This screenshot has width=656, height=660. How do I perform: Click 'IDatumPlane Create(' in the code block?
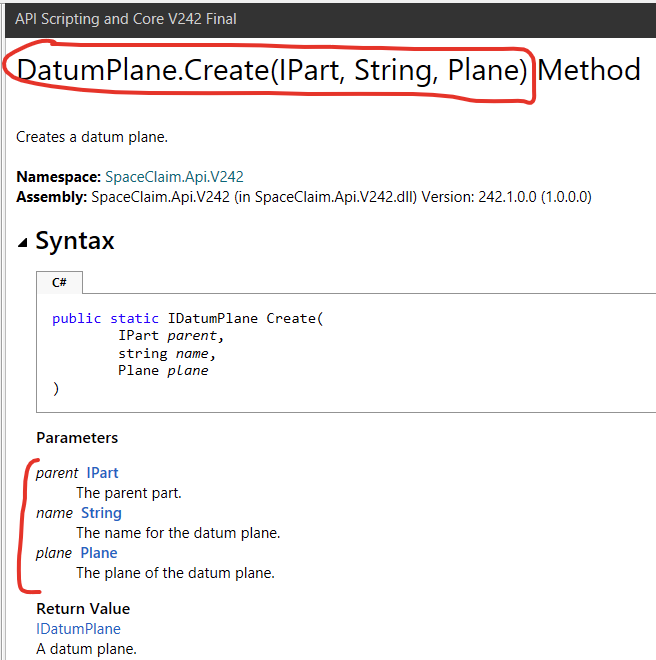tap(245, 319)
